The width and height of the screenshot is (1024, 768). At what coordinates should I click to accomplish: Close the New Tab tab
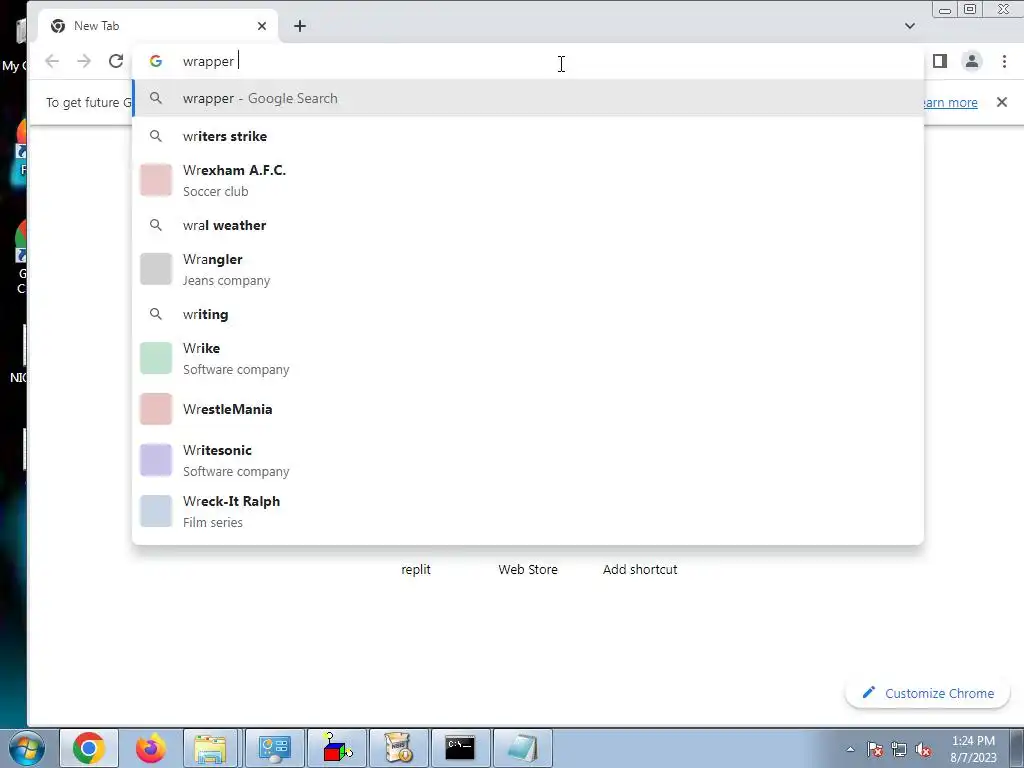(262, 26)
